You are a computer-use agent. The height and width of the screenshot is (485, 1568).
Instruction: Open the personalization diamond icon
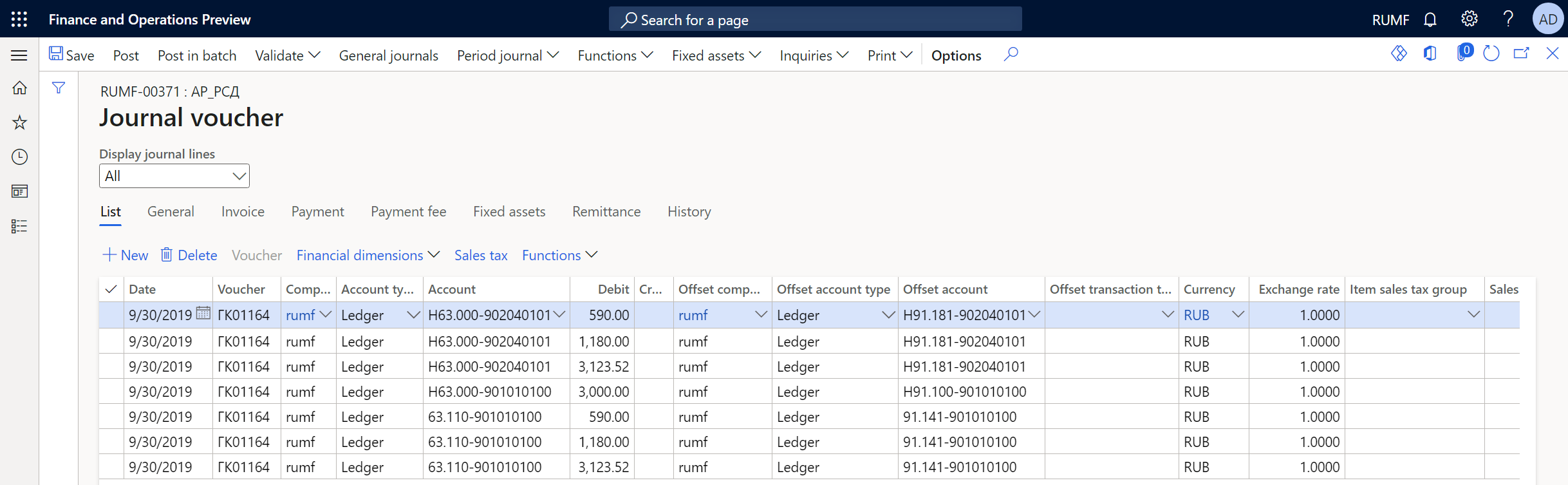(x=1399, y=53)
